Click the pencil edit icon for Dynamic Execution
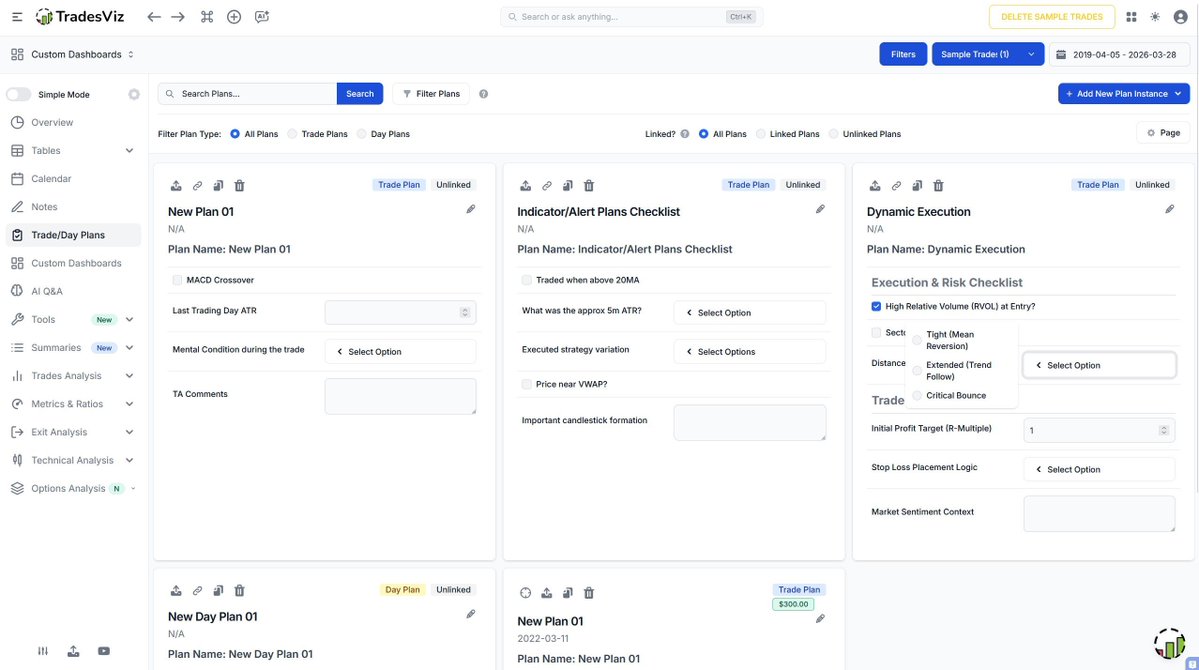Image resolution: width=1199 pixels, height=670 pixels. [x=1169, y=209]
